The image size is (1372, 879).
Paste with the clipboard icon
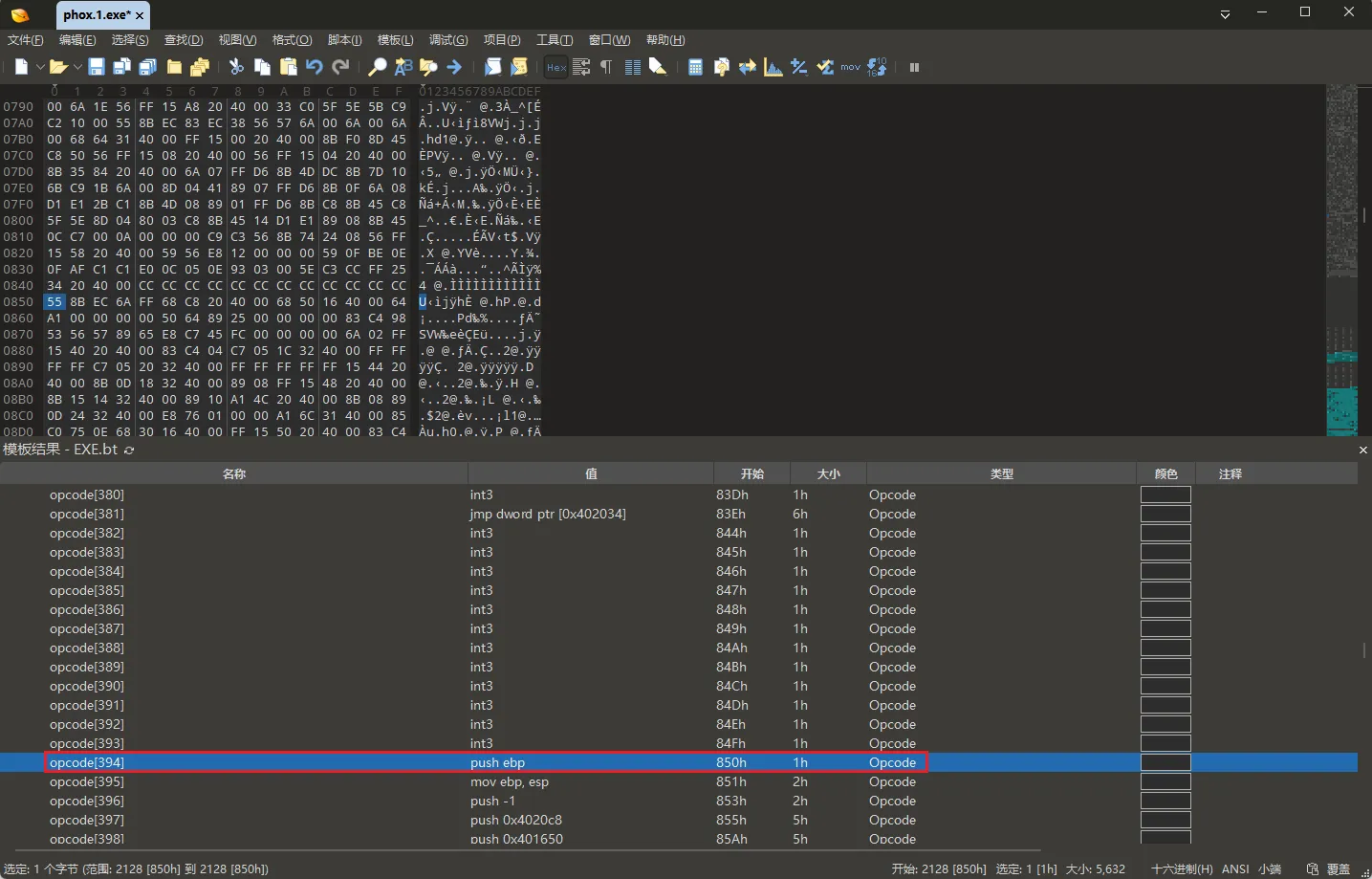288,67
